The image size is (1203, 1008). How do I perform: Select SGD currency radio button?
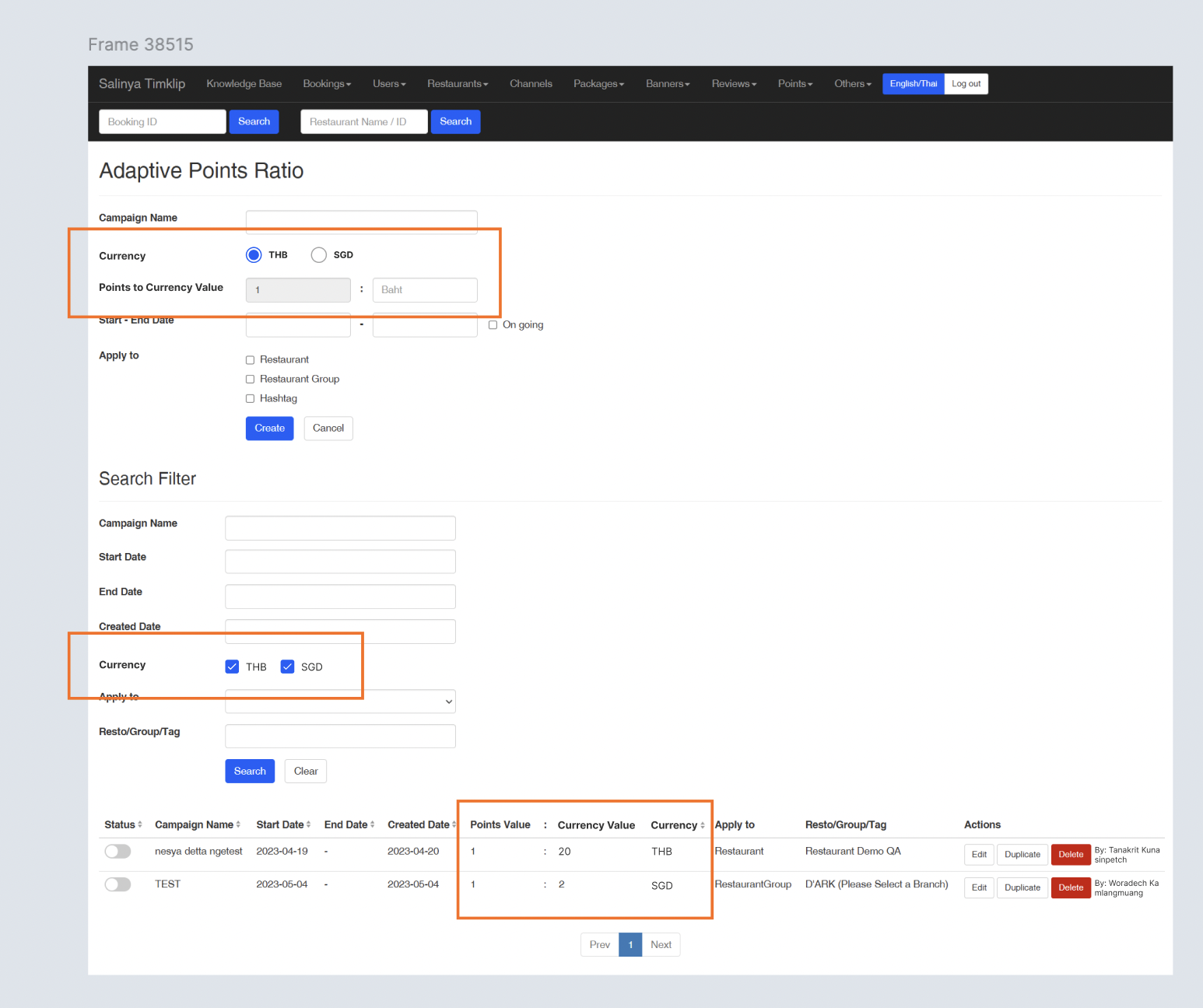[x=318, y=255]
